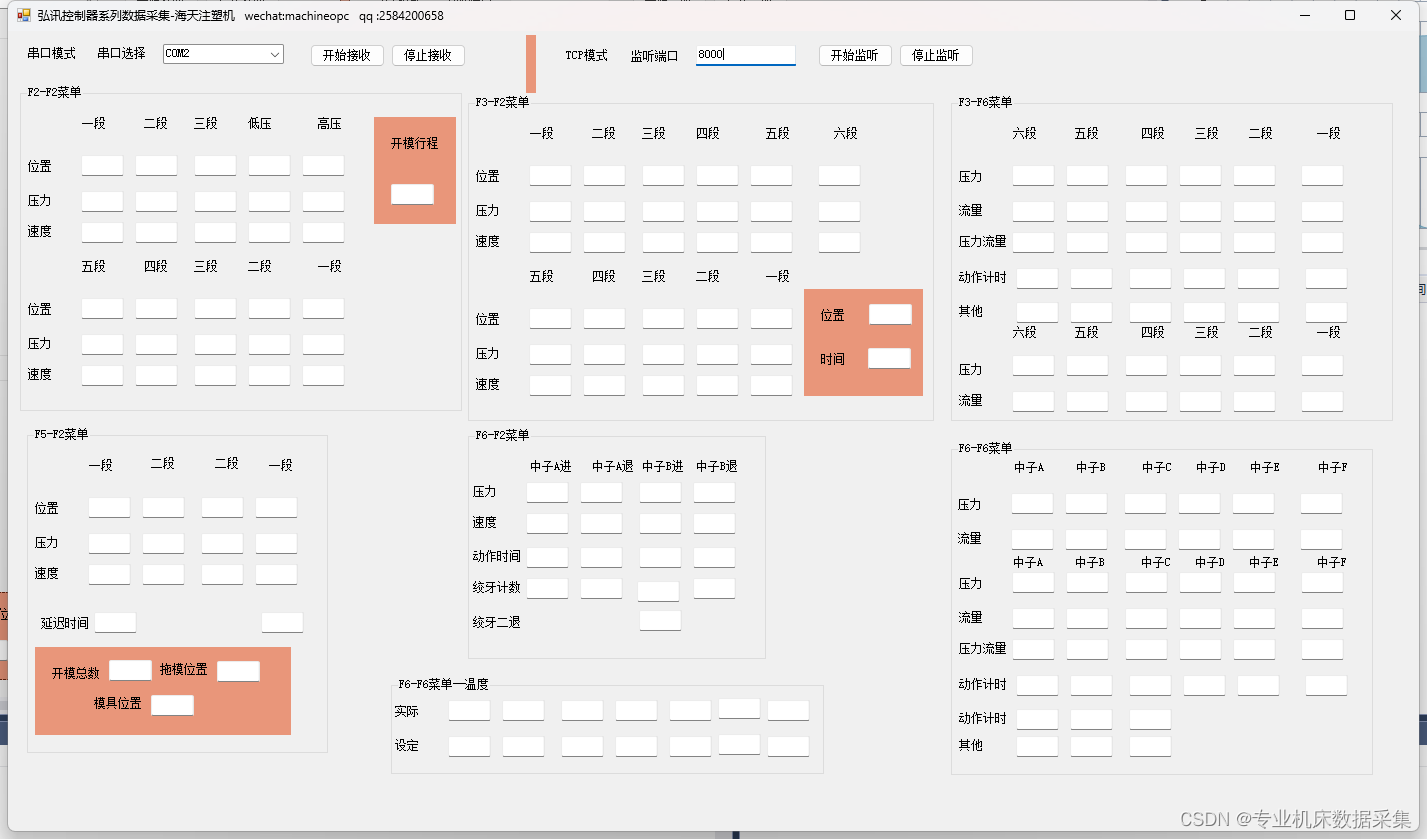Click F3-F6 压力流量 field under 六段

(1033, 242)
